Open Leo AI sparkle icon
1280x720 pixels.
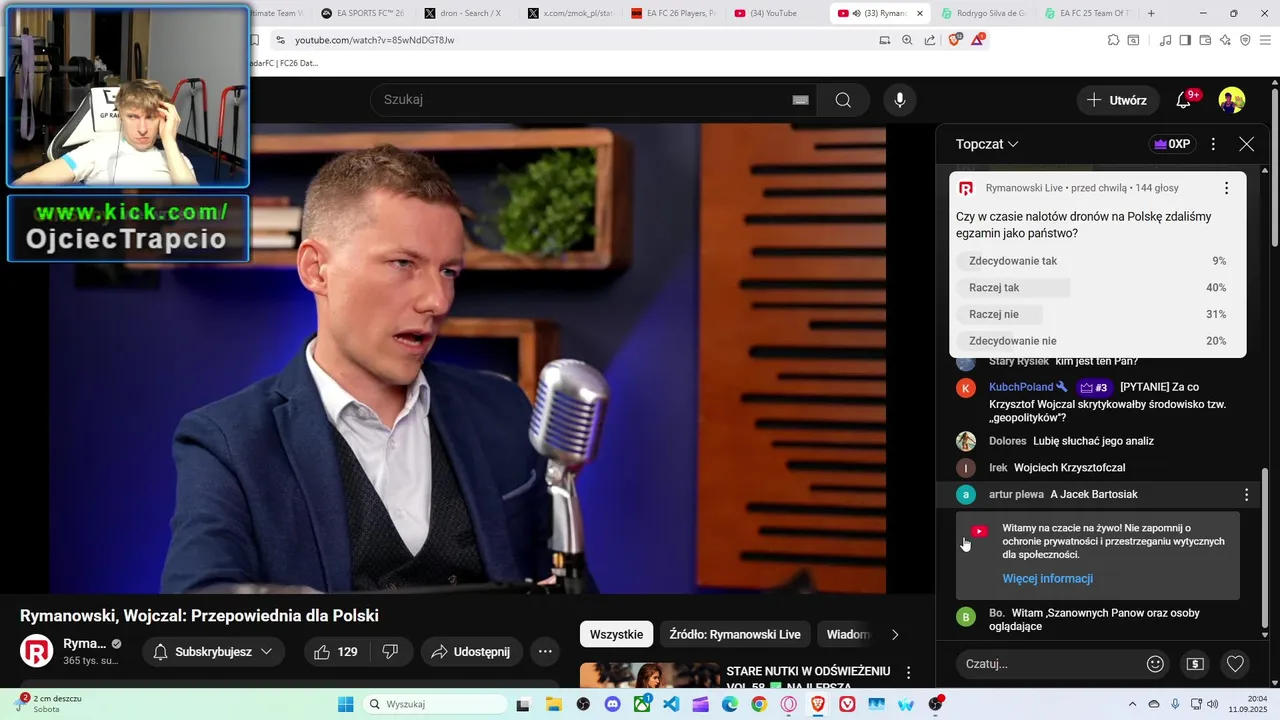click(x=1225, y=40)
